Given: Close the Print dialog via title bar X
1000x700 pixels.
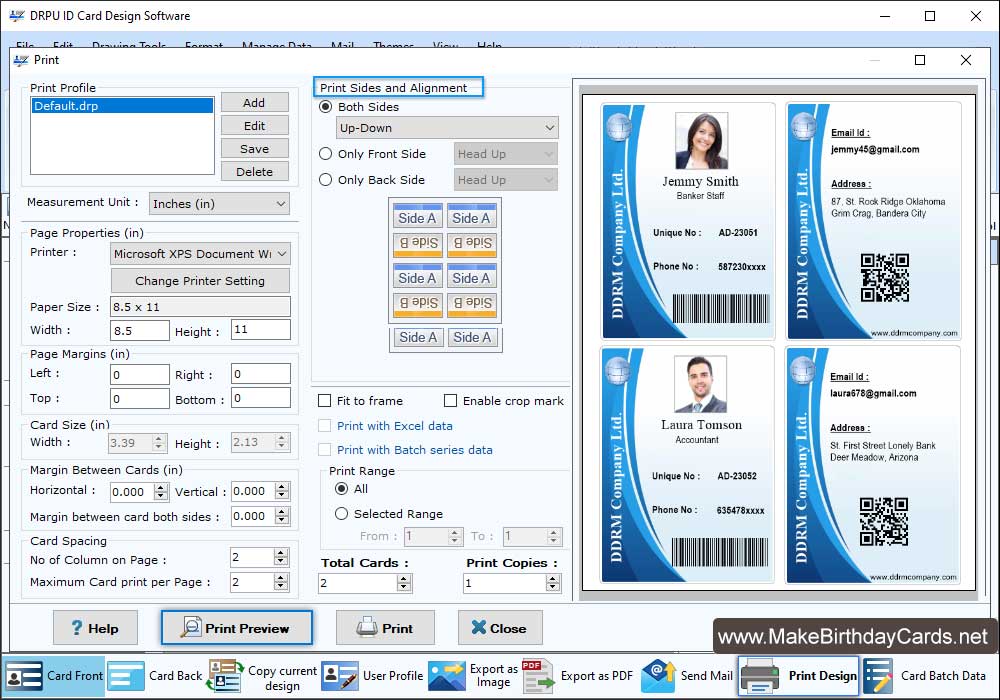Looking at the screenshot, I should pyautogui.click(x=966, y=60).
